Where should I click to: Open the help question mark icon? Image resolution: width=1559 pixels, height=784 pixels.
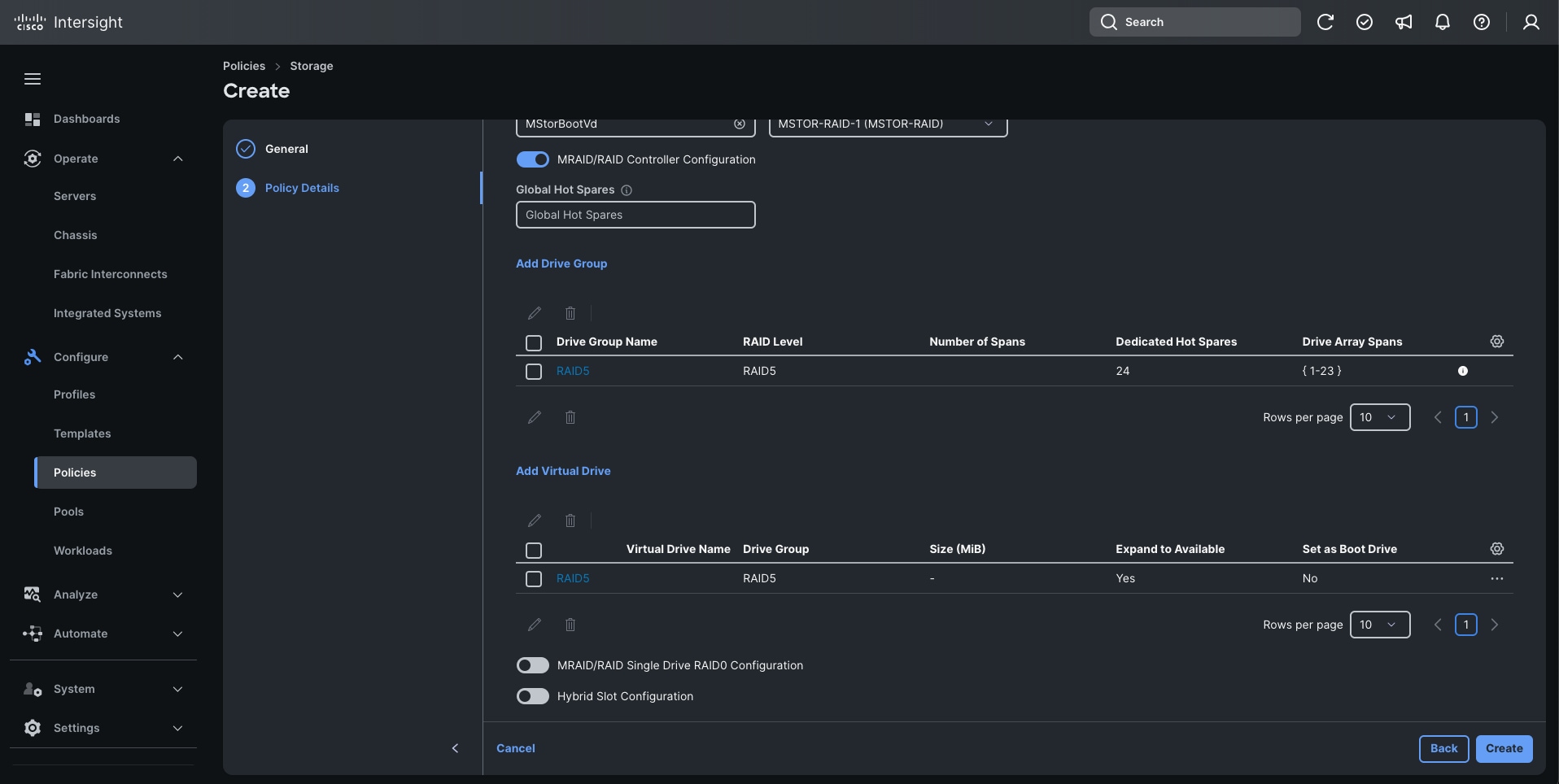tap(1481, 22)
